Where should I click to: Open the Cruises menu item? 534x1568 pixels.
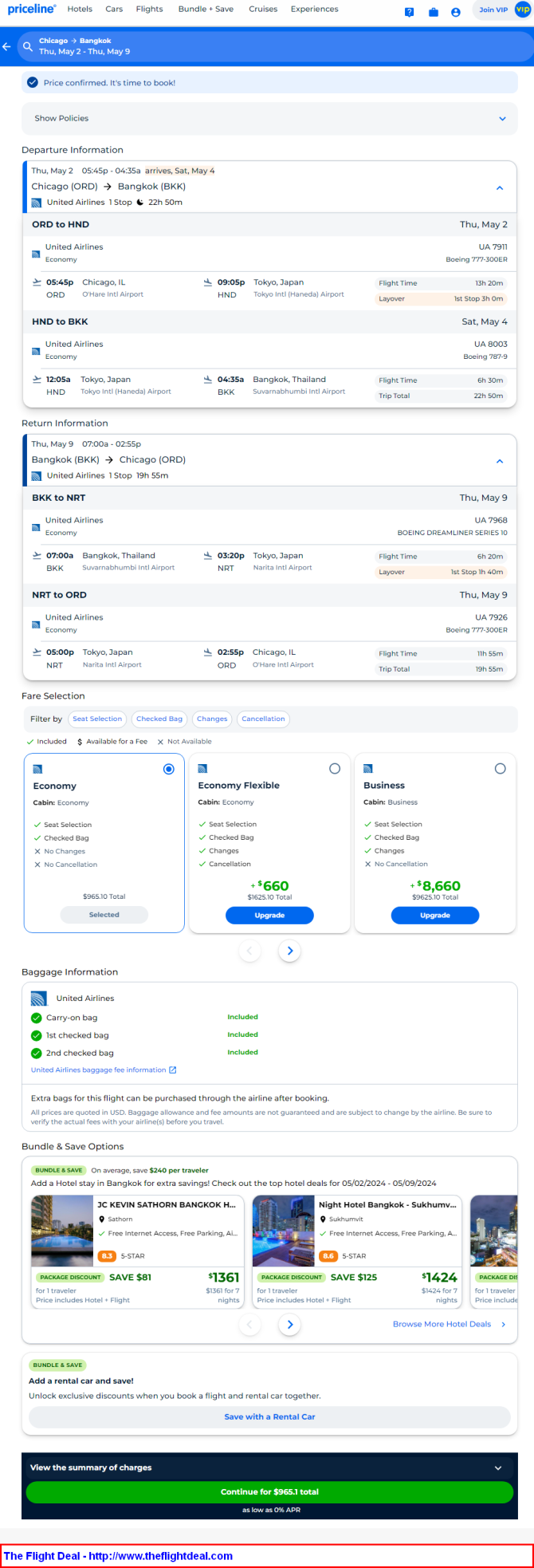263,10
